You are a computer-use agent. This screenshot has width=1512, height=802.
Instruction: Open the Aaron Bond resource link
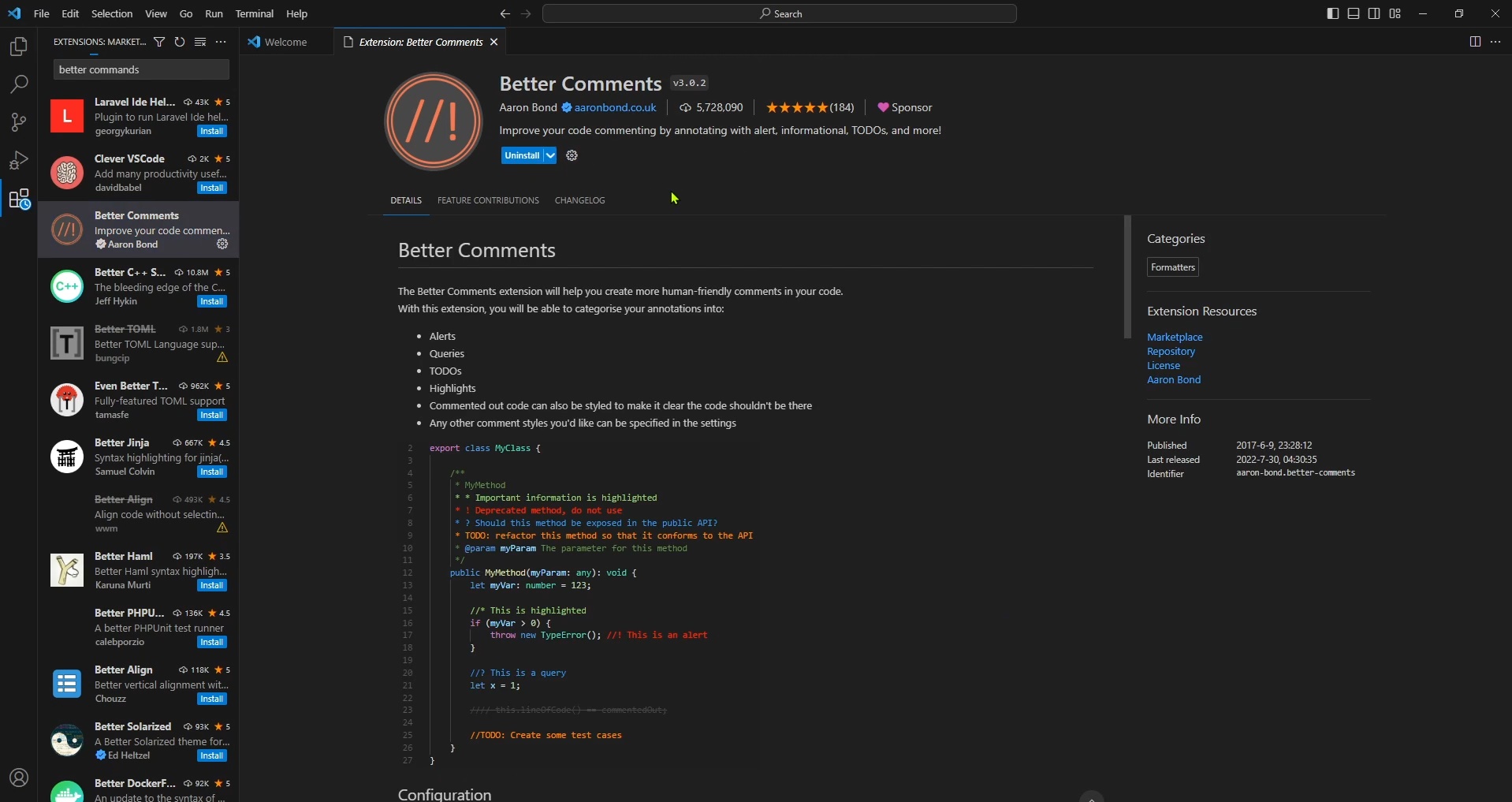(1174, 380)
